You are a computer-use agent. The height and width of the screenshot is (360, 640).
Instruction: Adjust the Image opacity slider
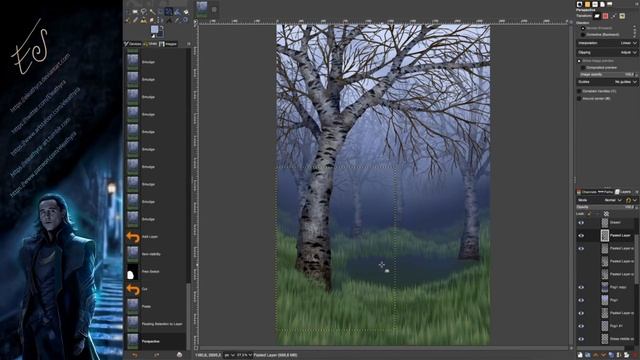(607, 75)
